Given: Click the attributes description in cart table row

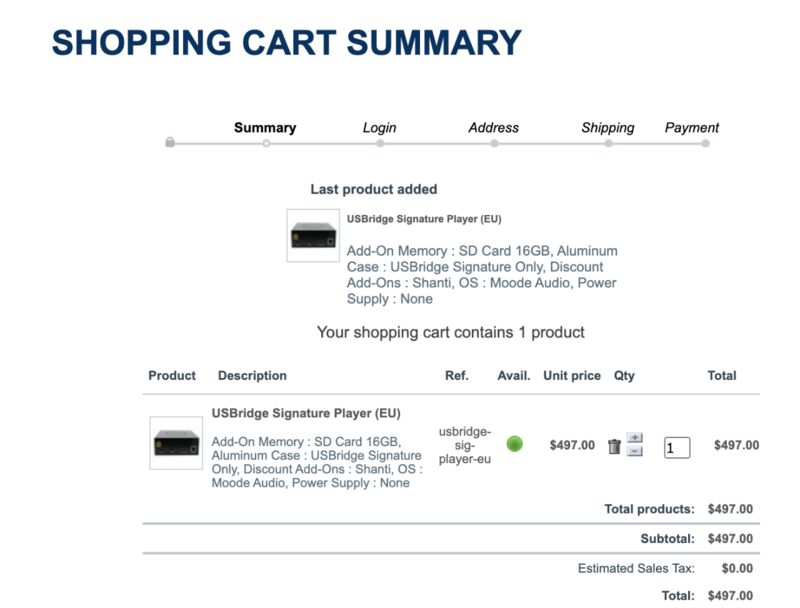Looking at the screenshot, I should pos(316,462).
